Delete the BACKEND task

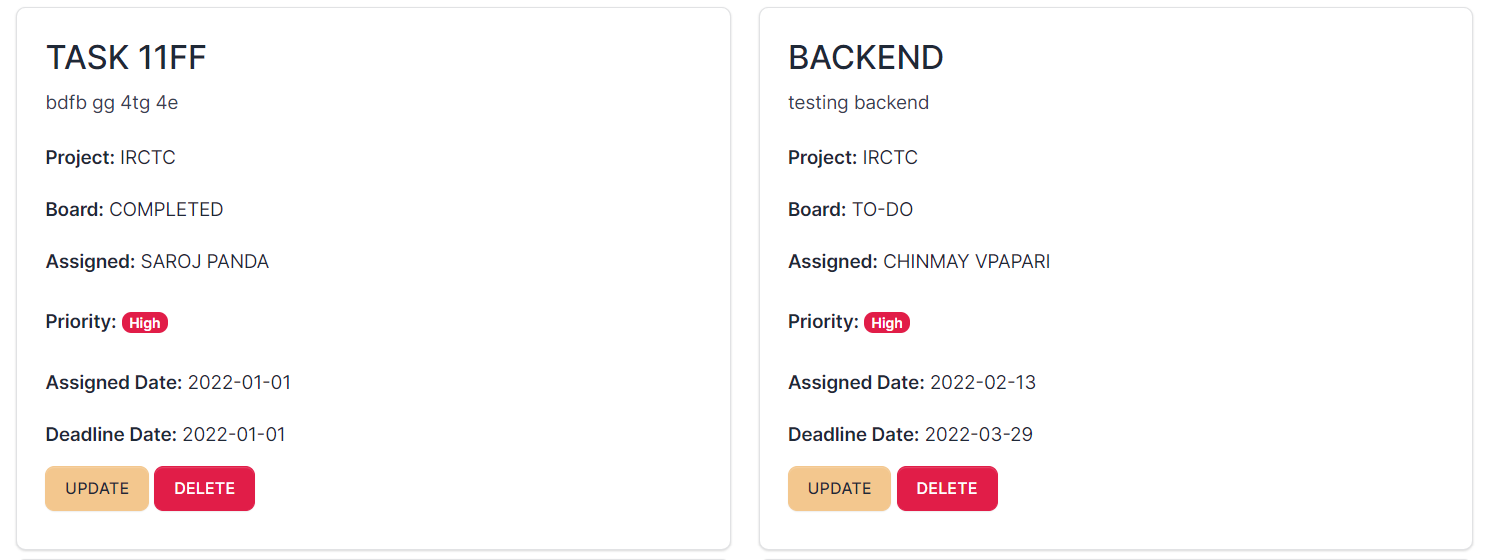point(947,488)
